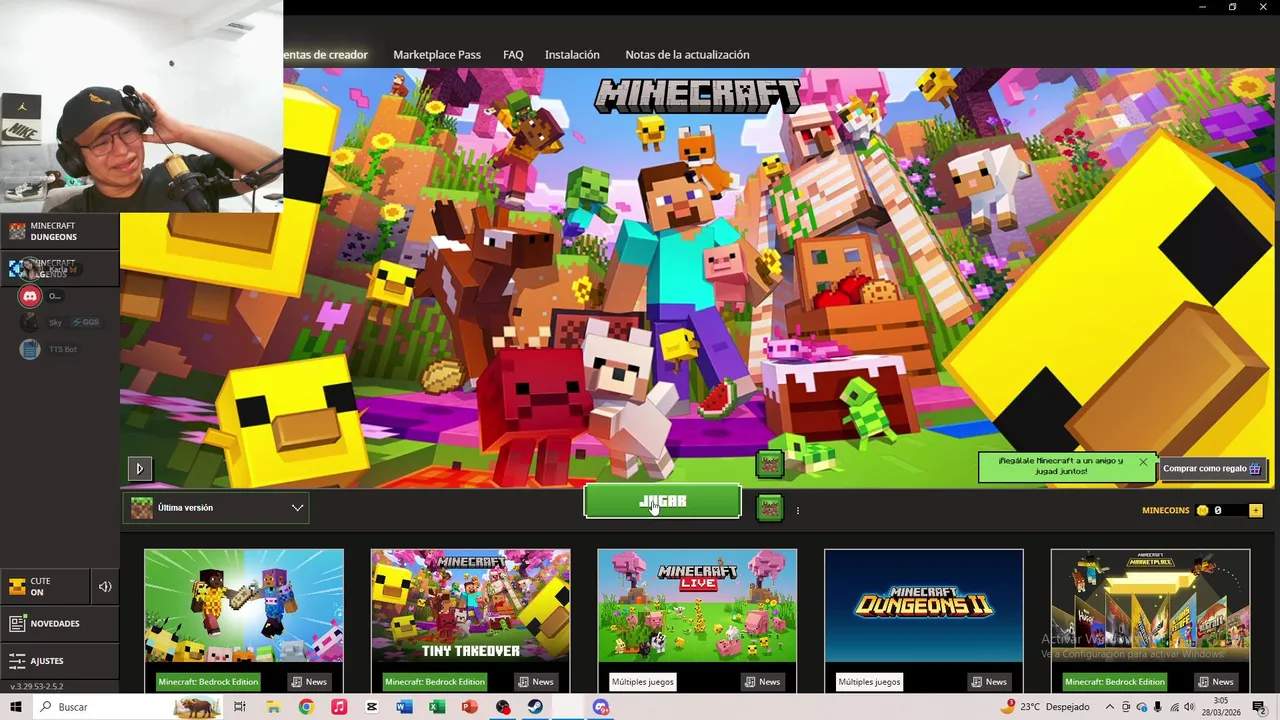Expand hidden system tray icons chevron
This screenshot has width=1280, height=720.
[1109, 707]
